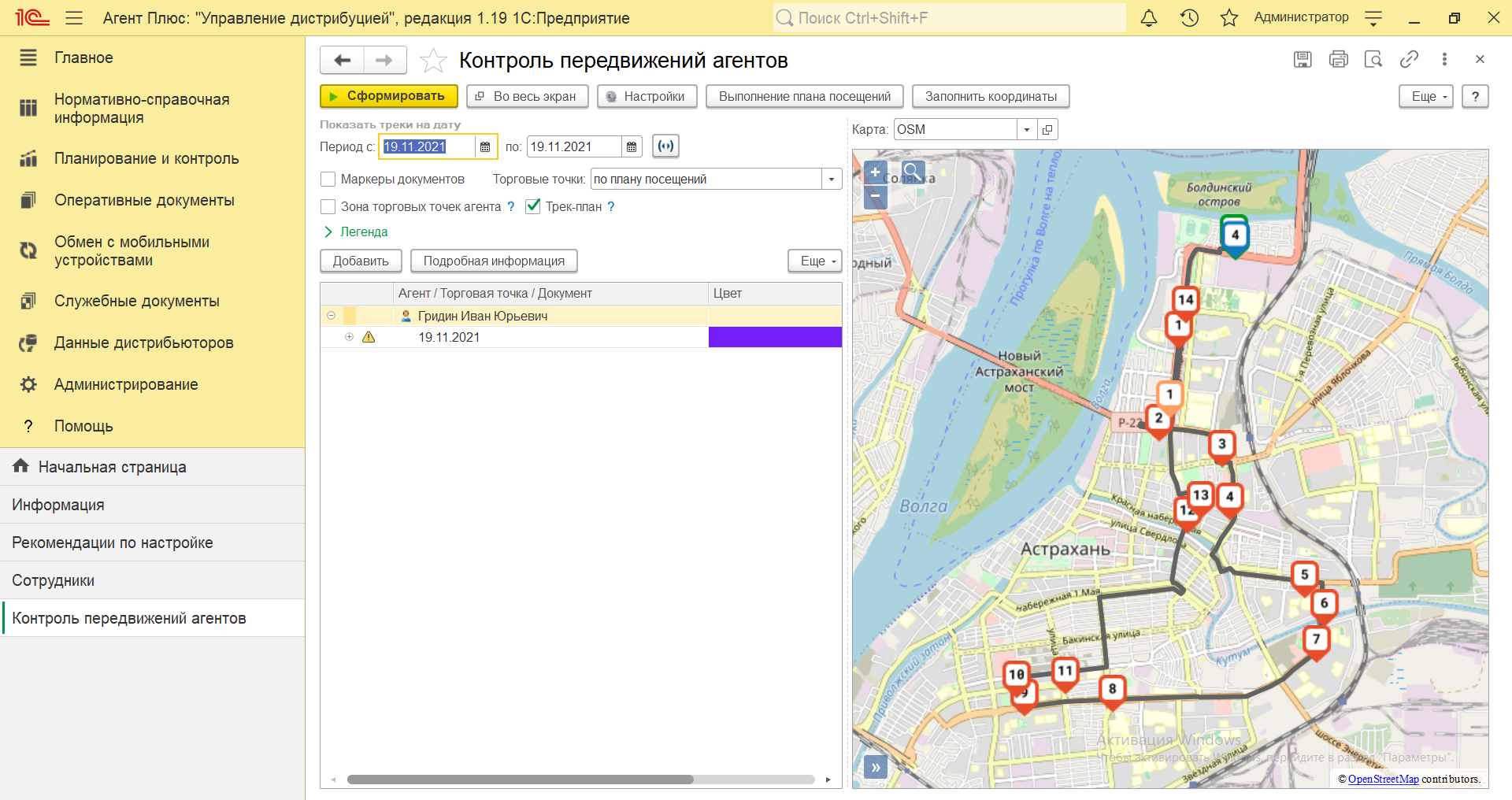The height and width of the screenshot is (800, 1512).
Task: Click the get link chain icon
Action: [x=1409, y=59]
